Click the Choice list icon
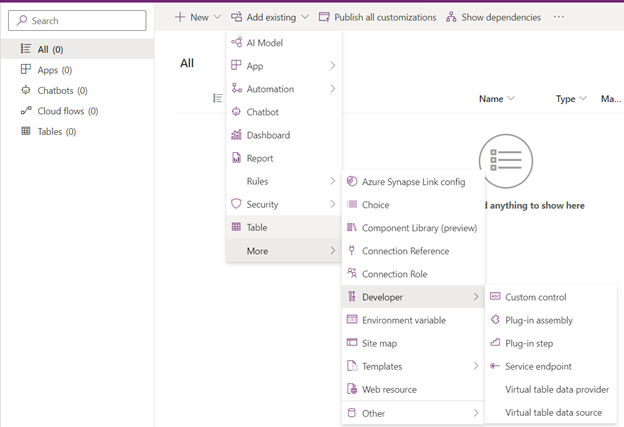The height and width of the screenshot is (427, 624). tap(352, 205)
